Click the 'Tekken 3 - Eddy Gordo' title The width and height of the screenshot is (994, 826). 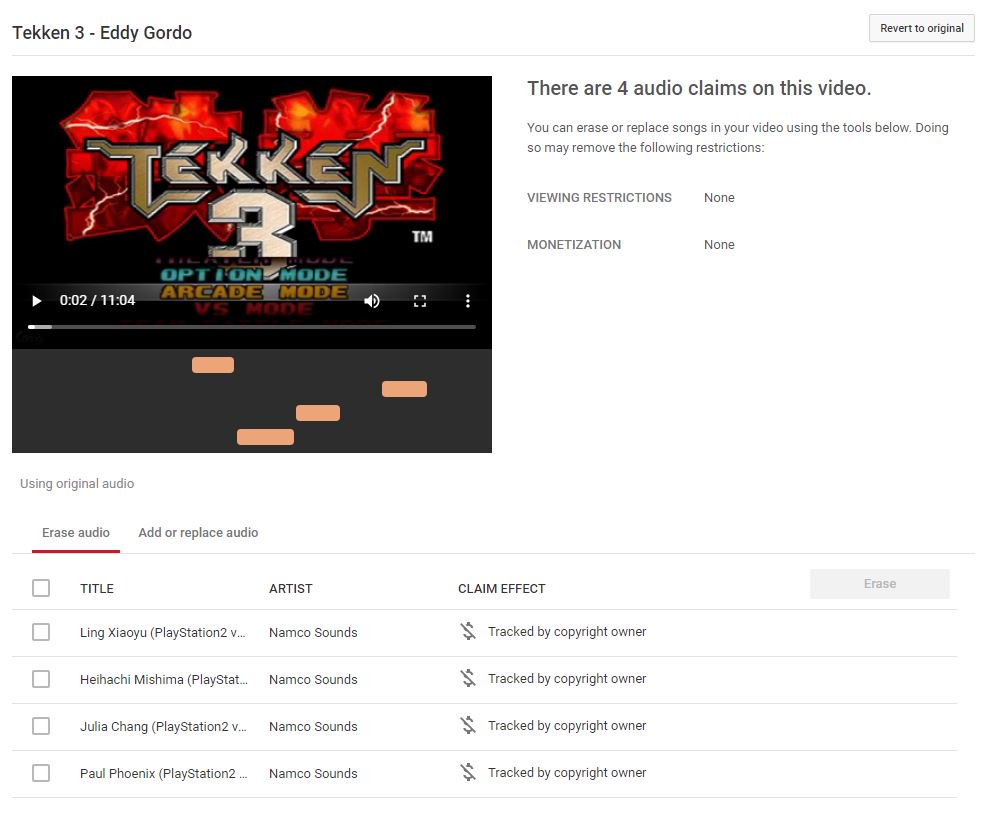[102, 32]
